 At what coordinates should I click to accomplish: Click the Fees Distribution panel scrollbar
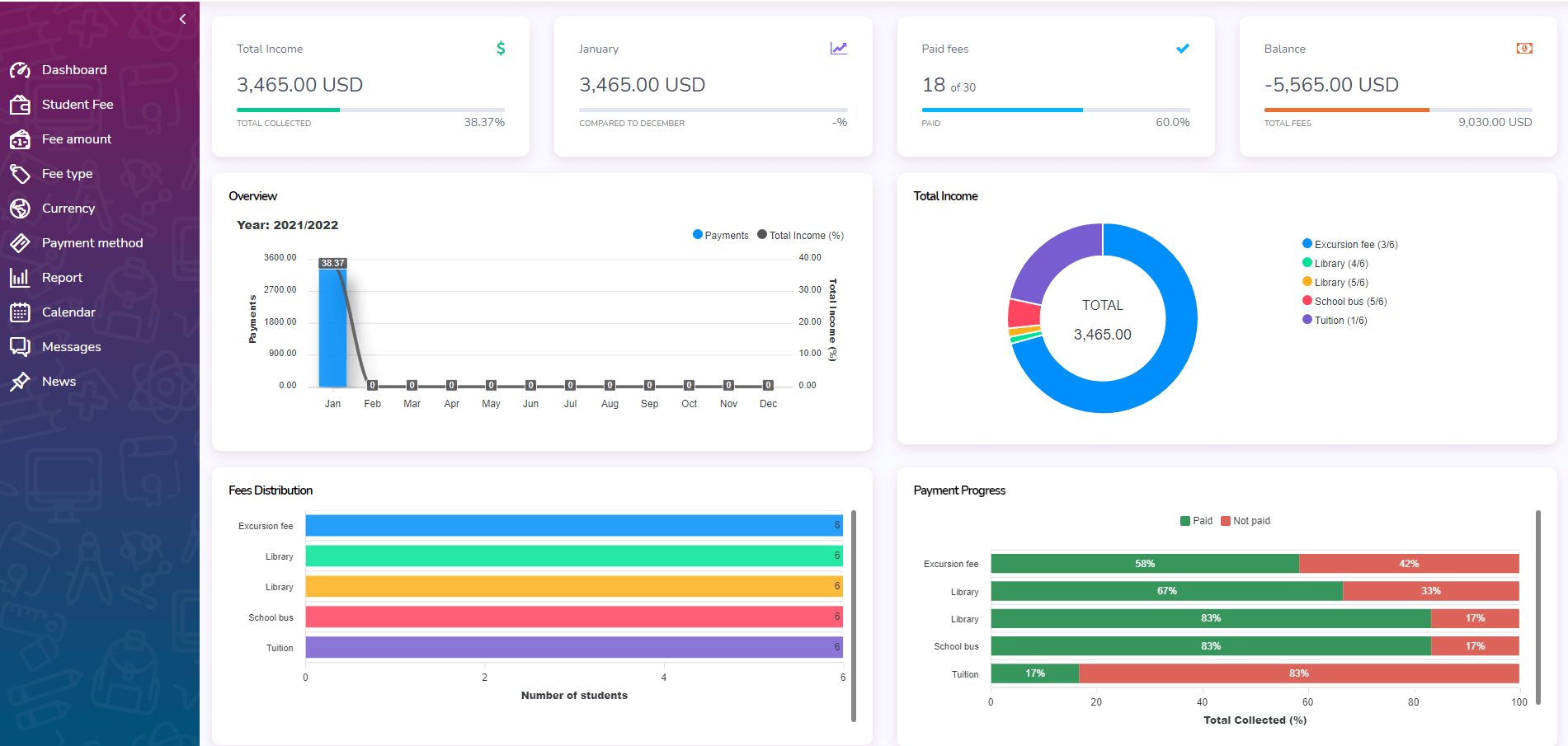(x=854, y=615)
